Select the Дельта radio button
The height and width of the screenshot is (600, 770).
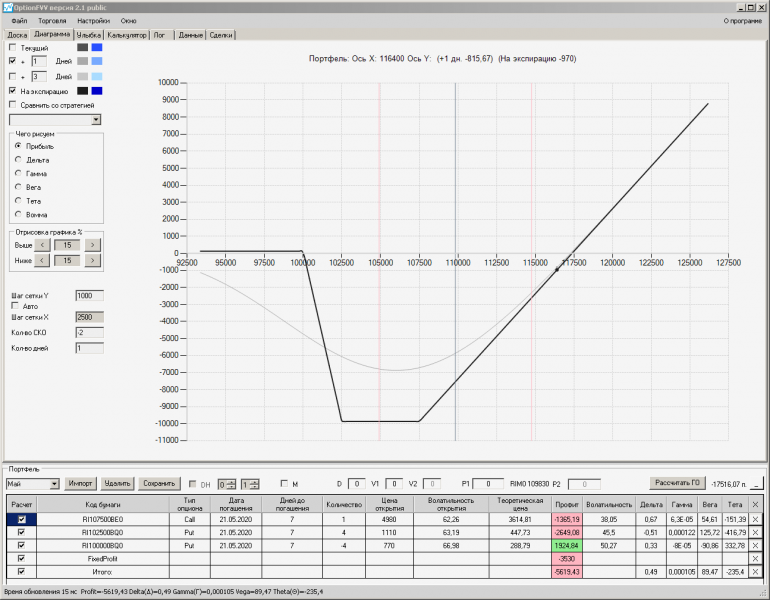tap(18, 160)
